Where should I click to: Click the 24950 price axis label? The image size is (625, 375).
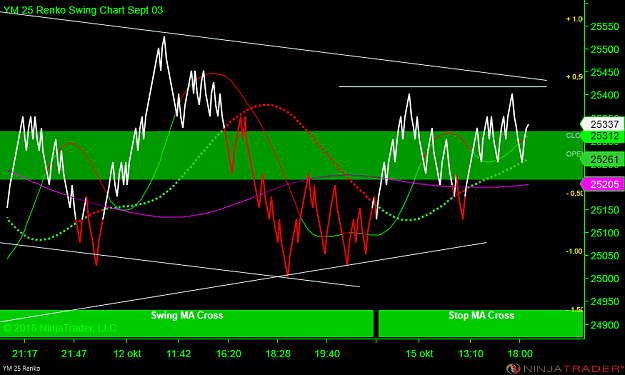click(605, 302)
